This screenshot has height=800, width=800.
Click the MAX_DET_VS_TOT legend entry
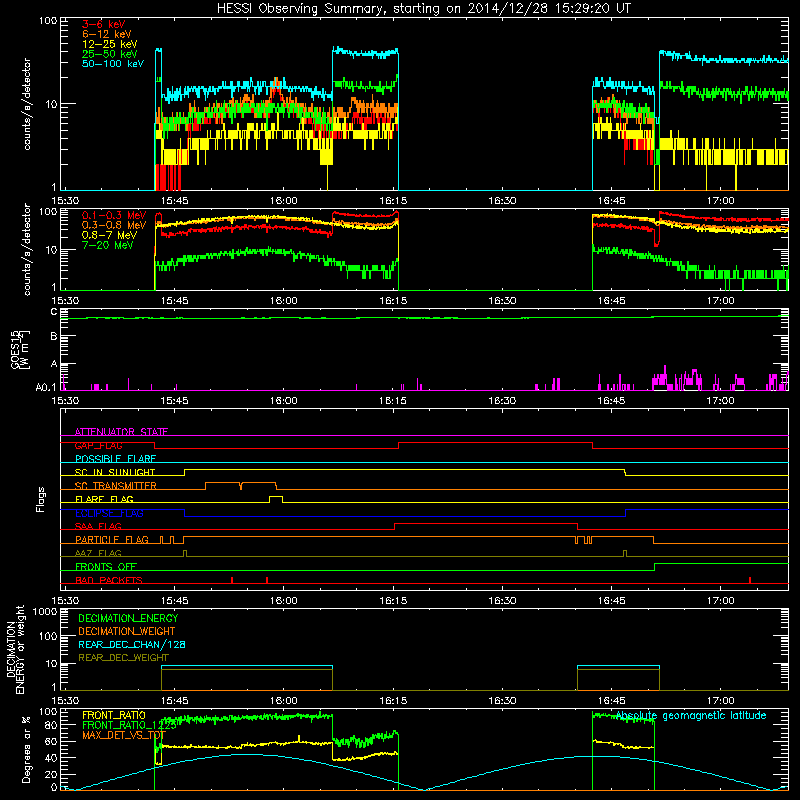[124, 735]
